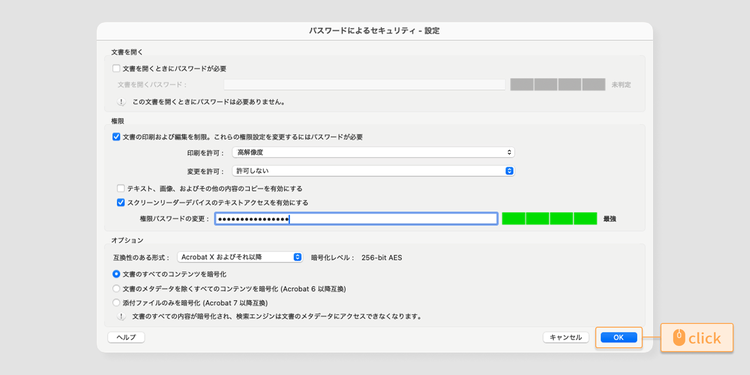
Task: Select encrypt all except metadata radio option
Action: pyautogui.click(x=116, y=288)
